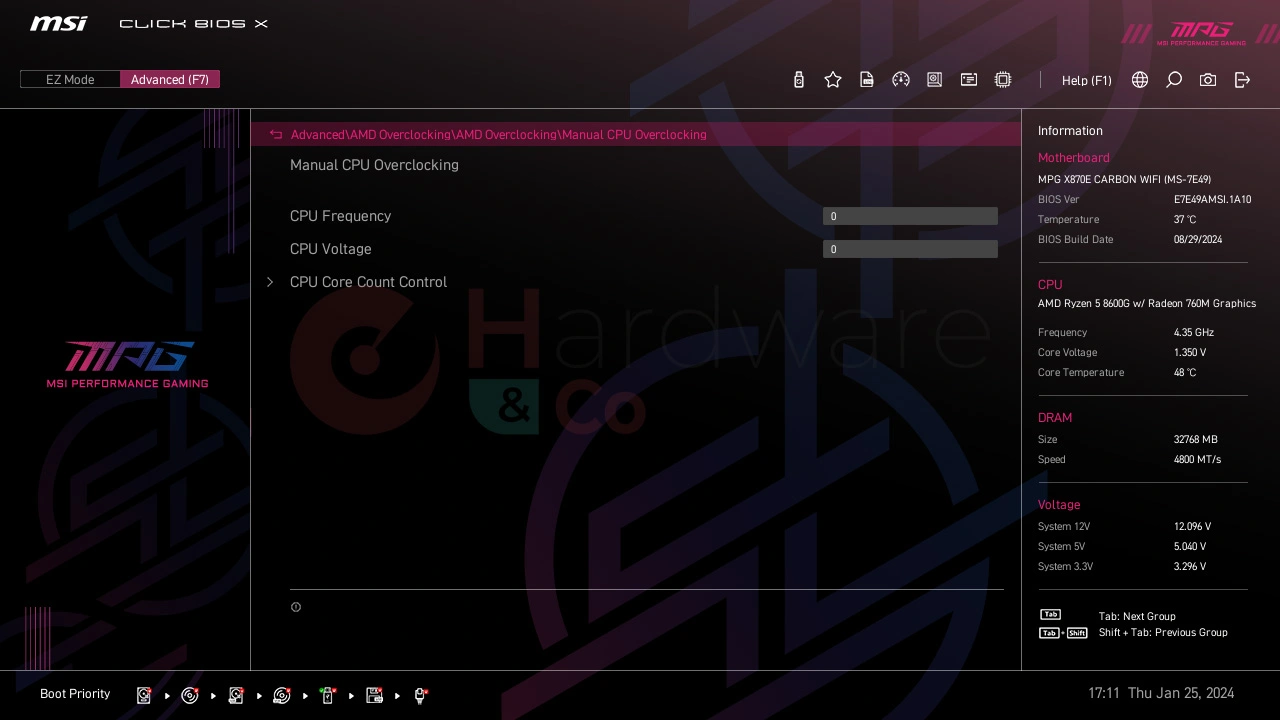This screenshot has height=720, width=1280.
Task: Select the network cable boot device icon
Action: pos(421,695)
